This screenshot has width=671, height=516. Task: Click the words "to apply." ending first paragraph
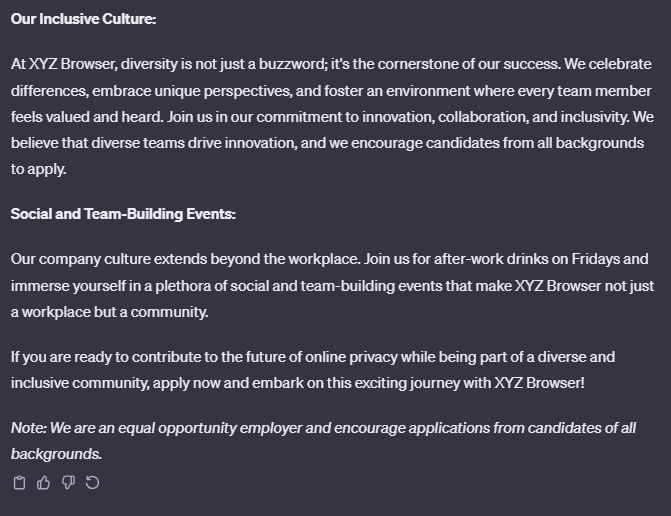(x=39, y=169)
